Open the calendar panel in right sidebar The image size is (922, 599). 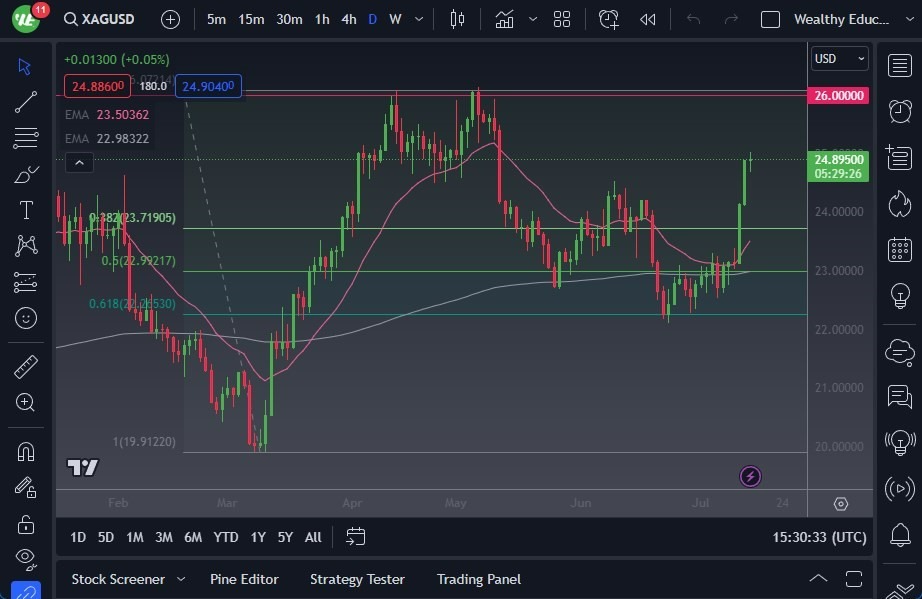pos(899,249)
